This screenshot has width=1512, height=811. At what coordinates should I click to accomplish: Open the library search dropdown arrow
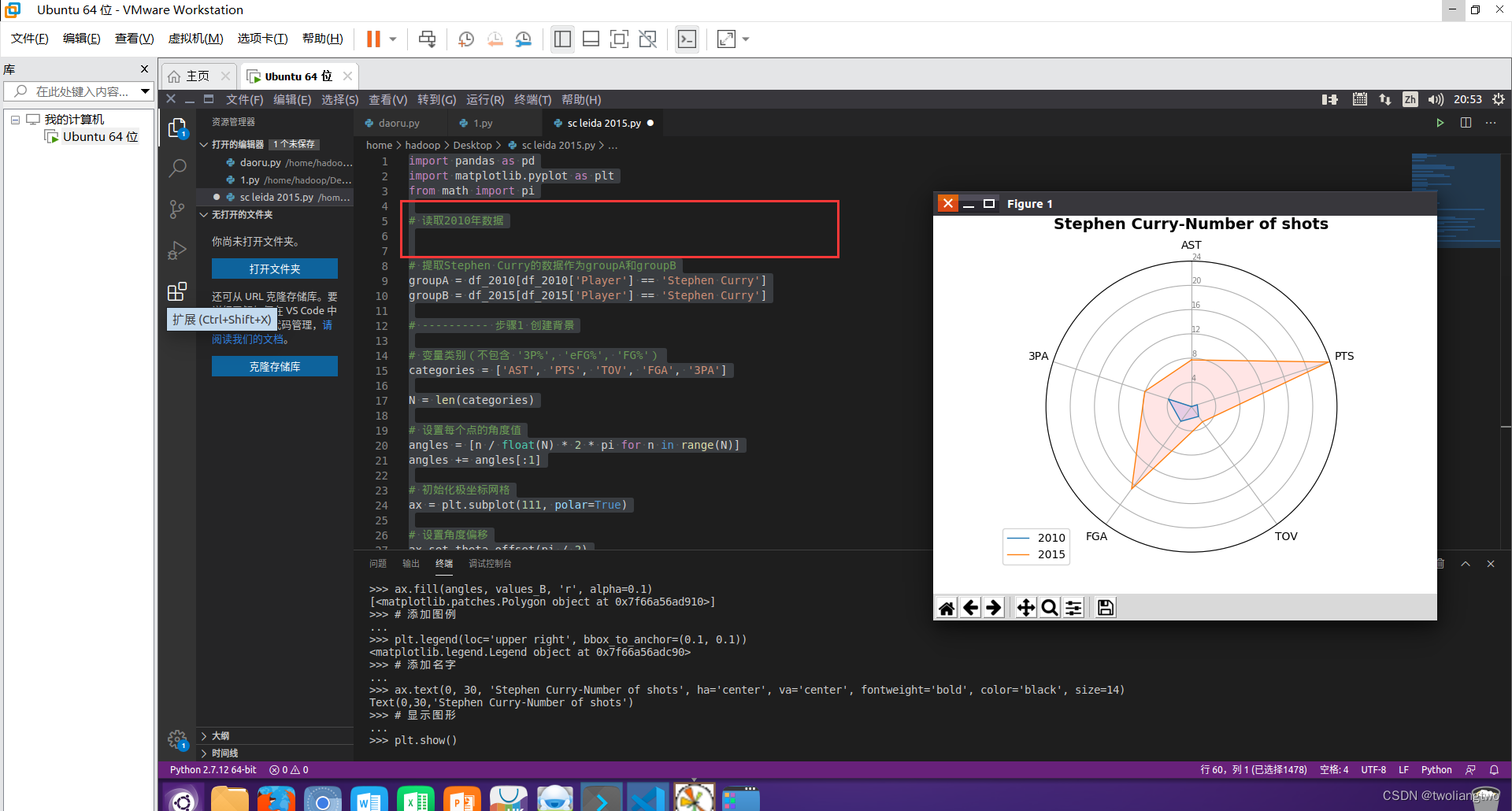pos(145,91)
